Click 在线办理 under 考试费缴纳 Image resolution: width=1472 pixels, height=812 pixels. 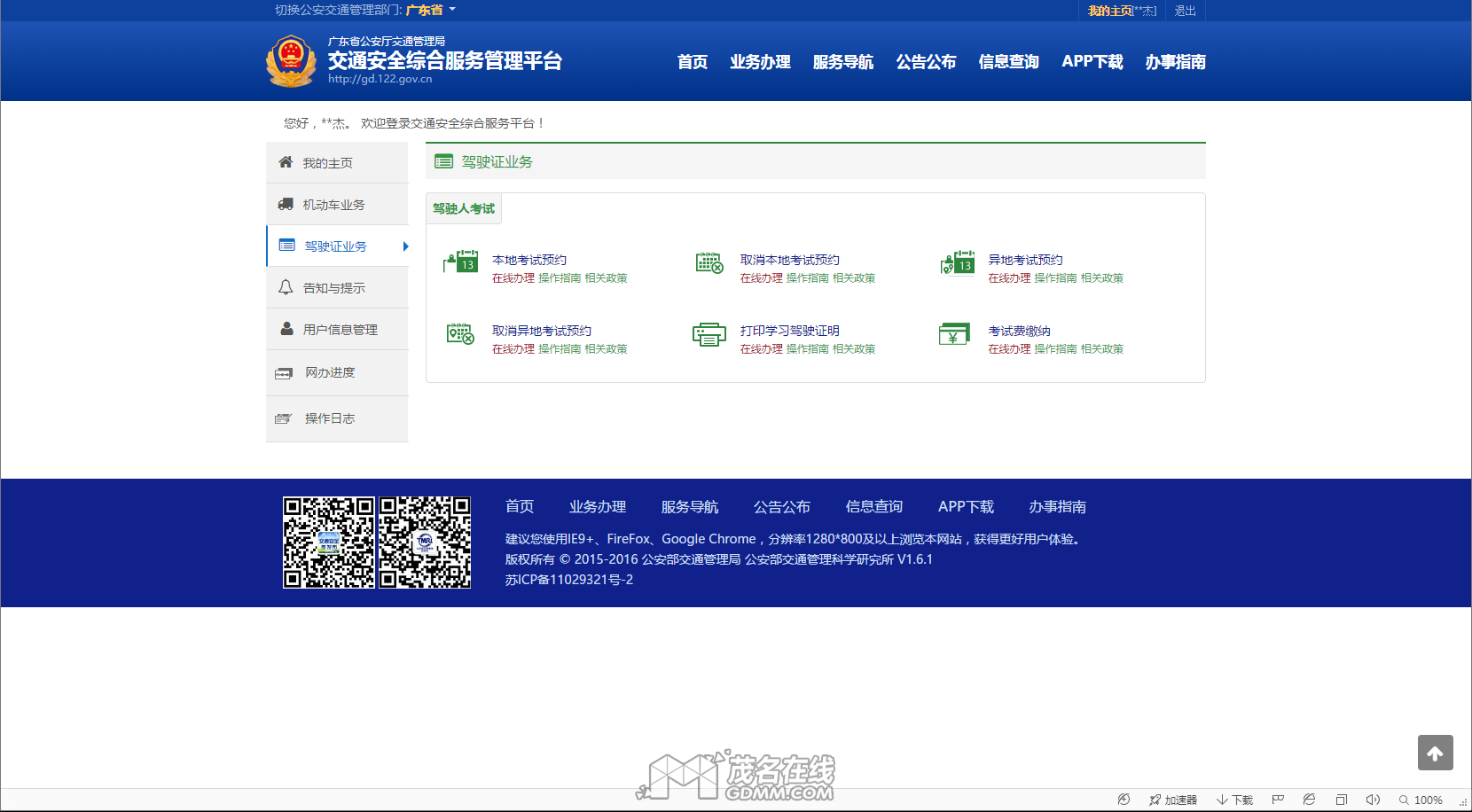pos(1010,348)
